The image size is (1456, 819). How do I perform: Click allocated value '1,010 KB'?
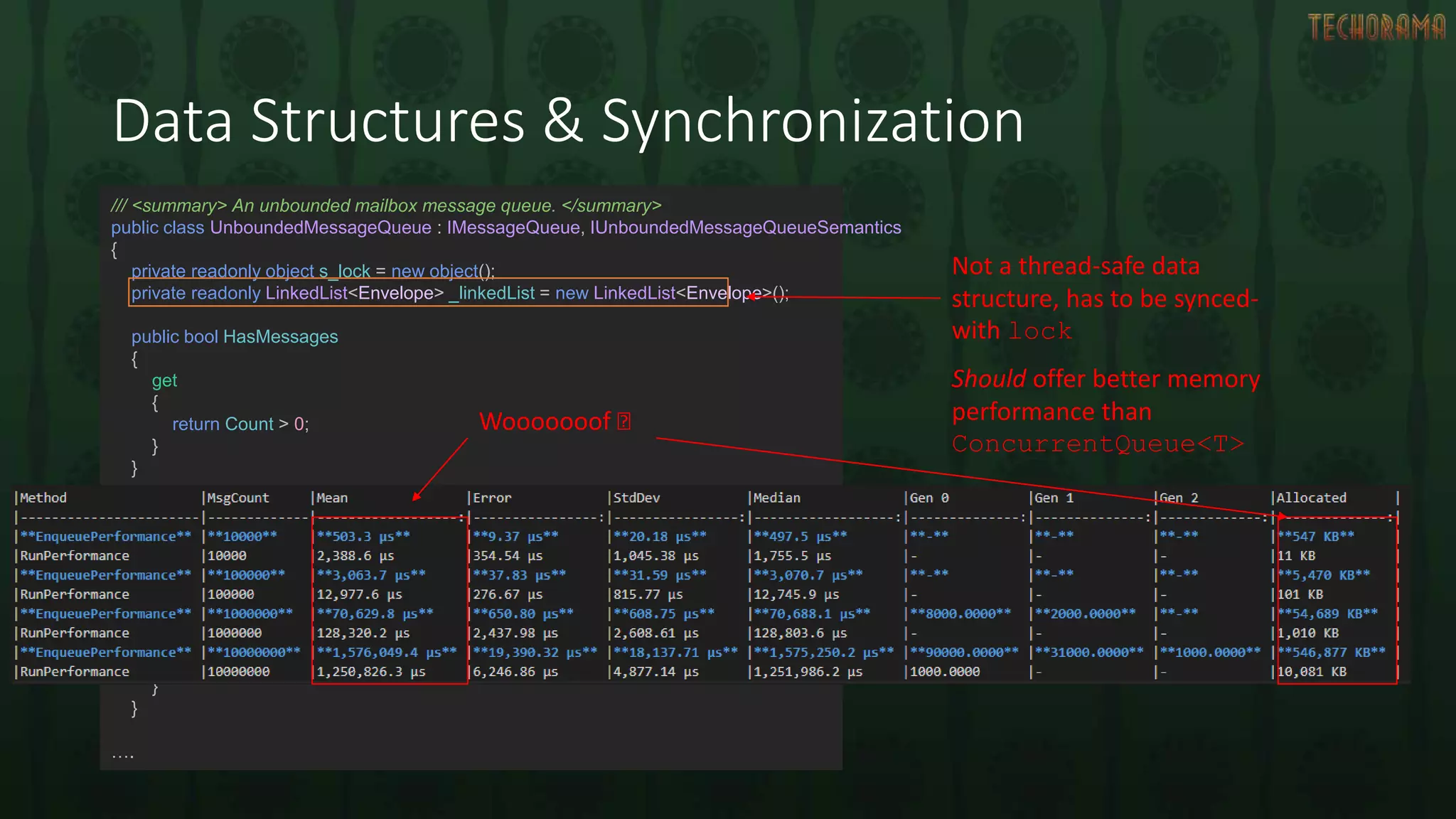tap(1308, 632)
